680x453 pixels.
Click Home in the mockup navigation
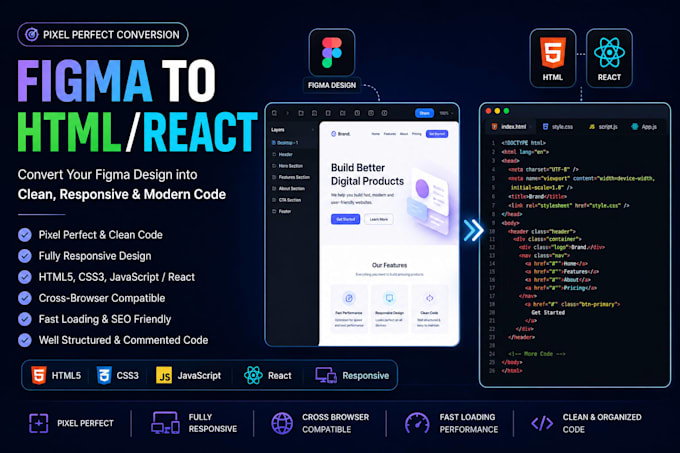click(x=376, y=134)
